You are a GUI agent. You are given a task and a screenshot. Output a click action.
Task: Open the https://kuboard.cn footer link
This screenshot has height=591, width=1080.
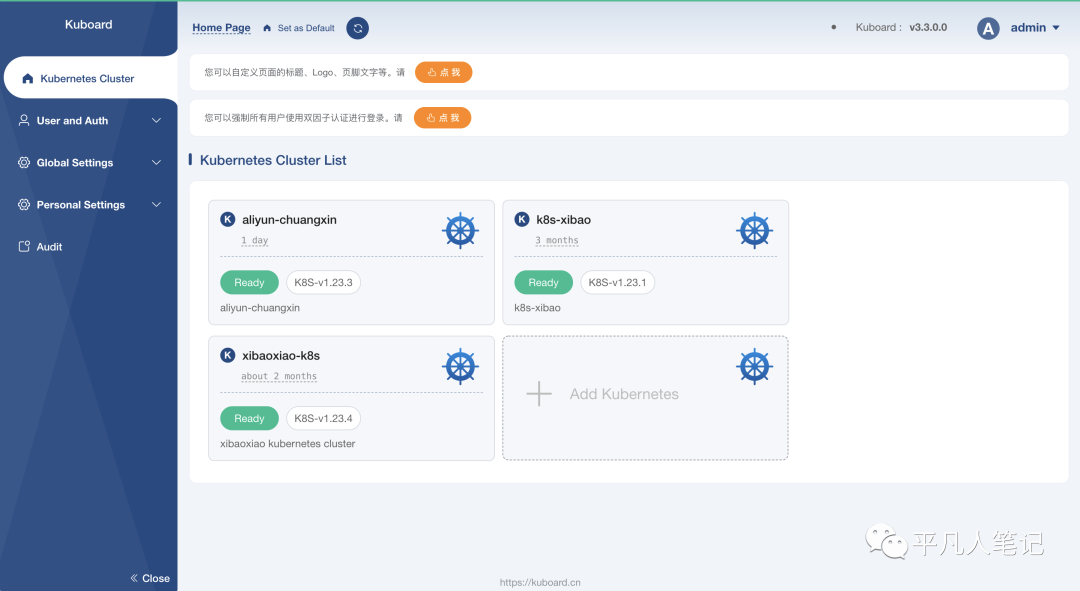tap(540, 582)
